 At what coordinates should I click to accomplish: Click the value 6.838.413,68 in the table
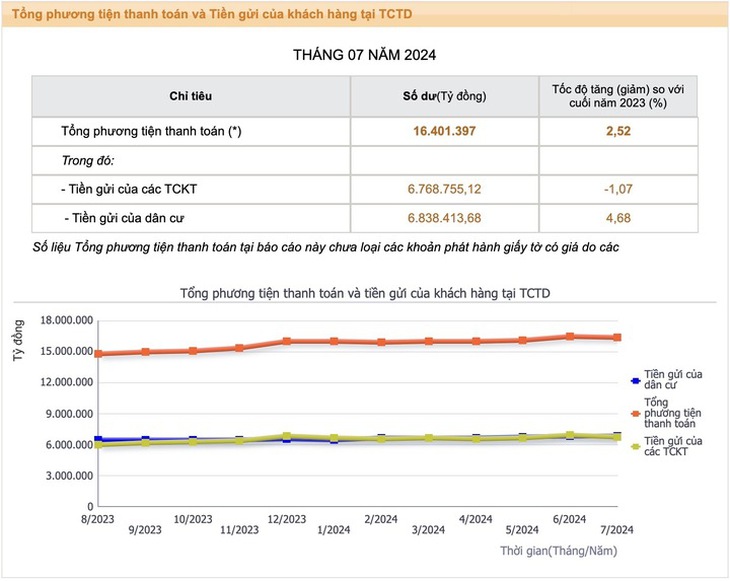click(445, 218)
